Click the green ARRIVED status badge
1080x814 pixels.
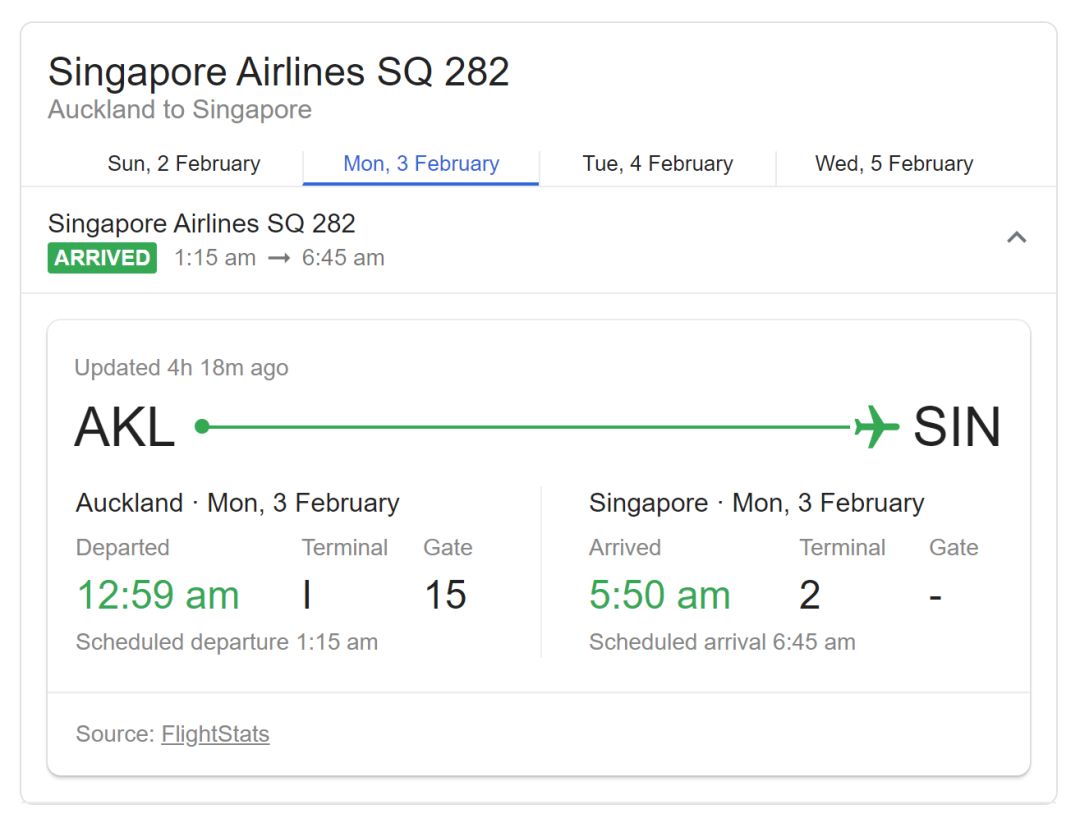(x=102, y=258)
